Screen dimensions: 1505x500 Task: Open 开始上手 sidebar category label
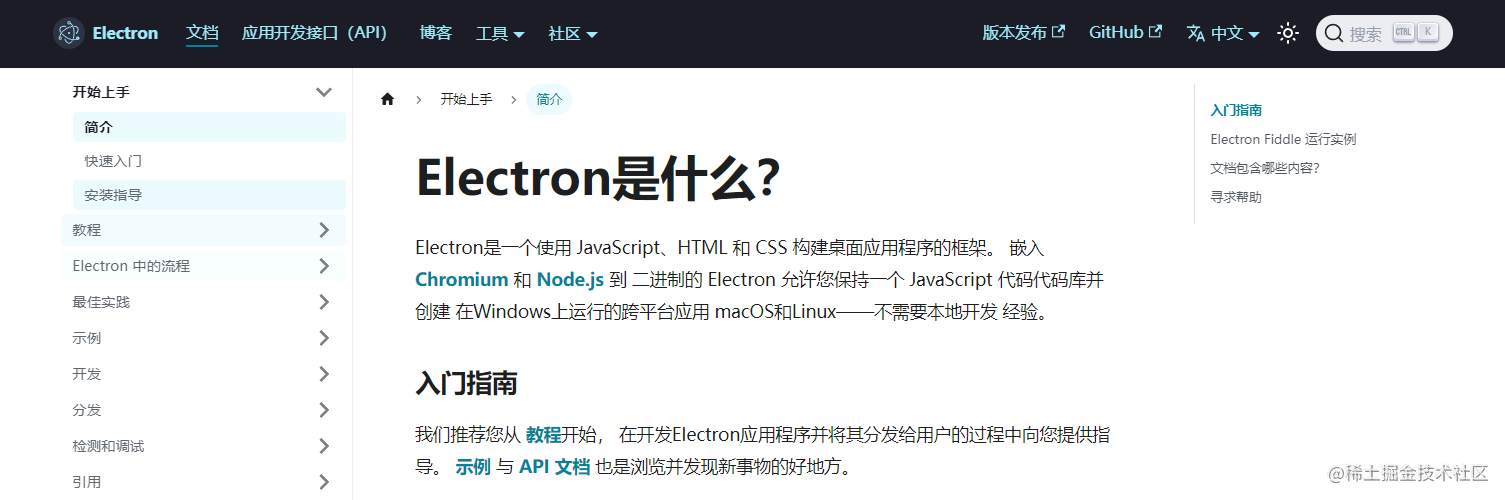click(x=101, y=92)
